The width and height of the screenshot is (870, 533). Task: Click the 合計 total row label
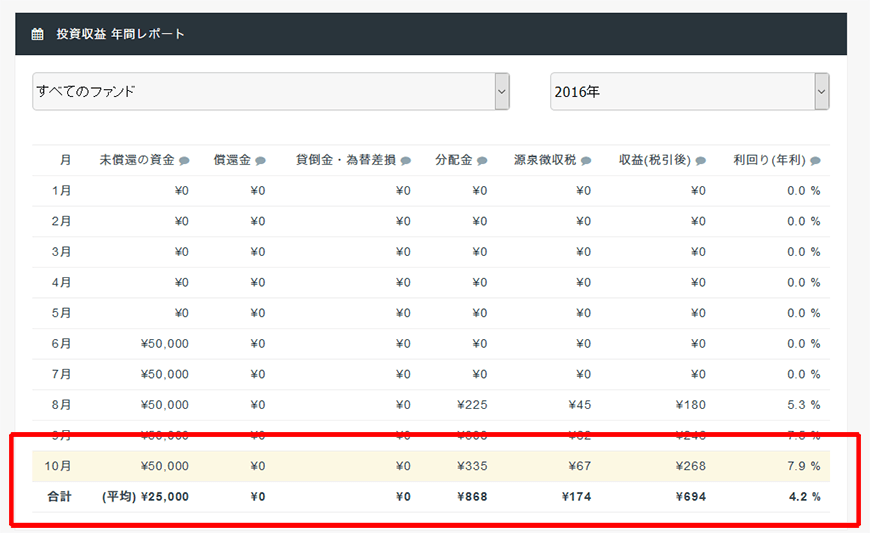tap(59, 496)
